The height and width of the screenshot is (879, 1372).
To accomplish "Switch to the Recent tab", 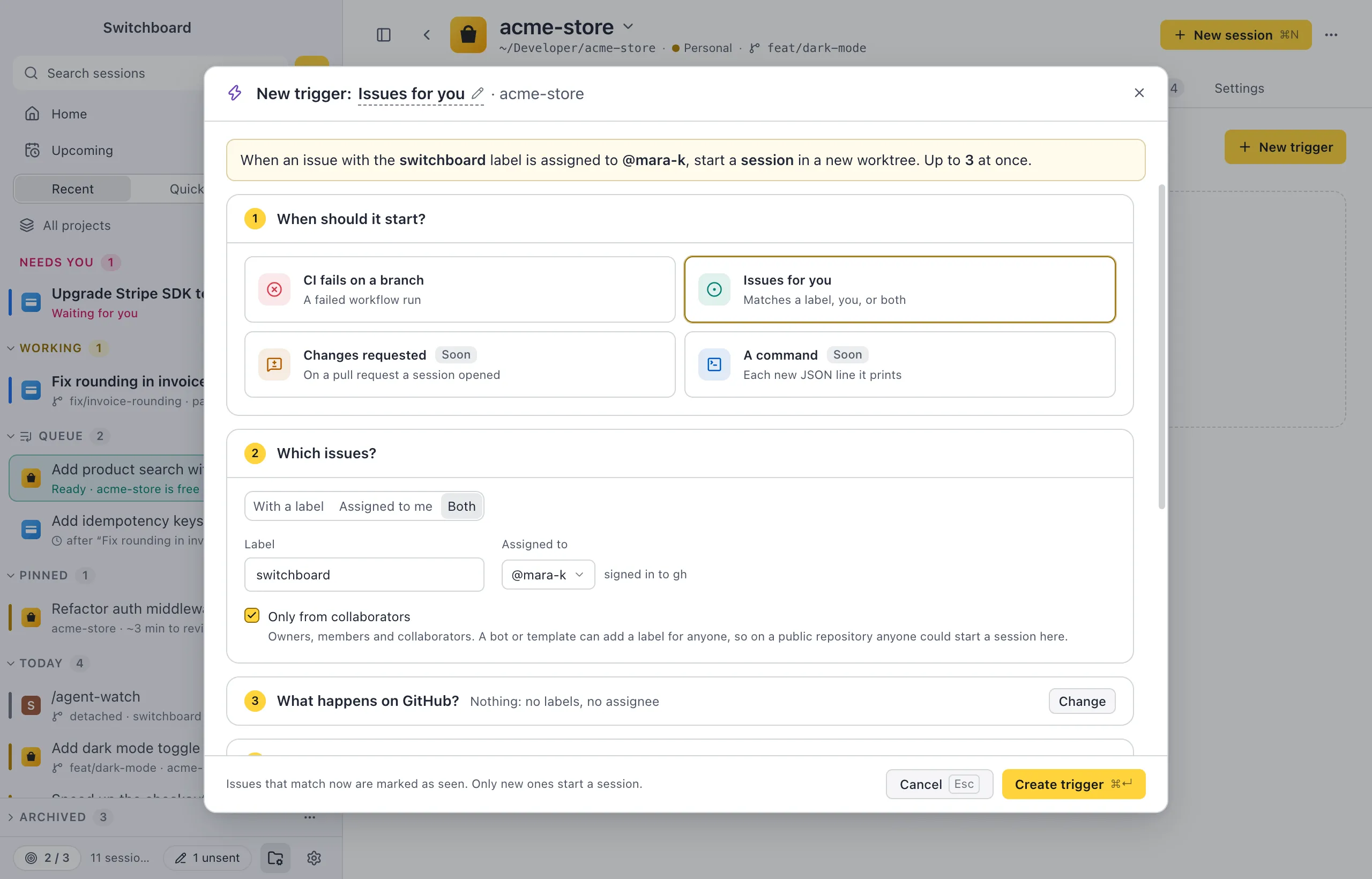I will pyautogui.click(x=72, y=189).
